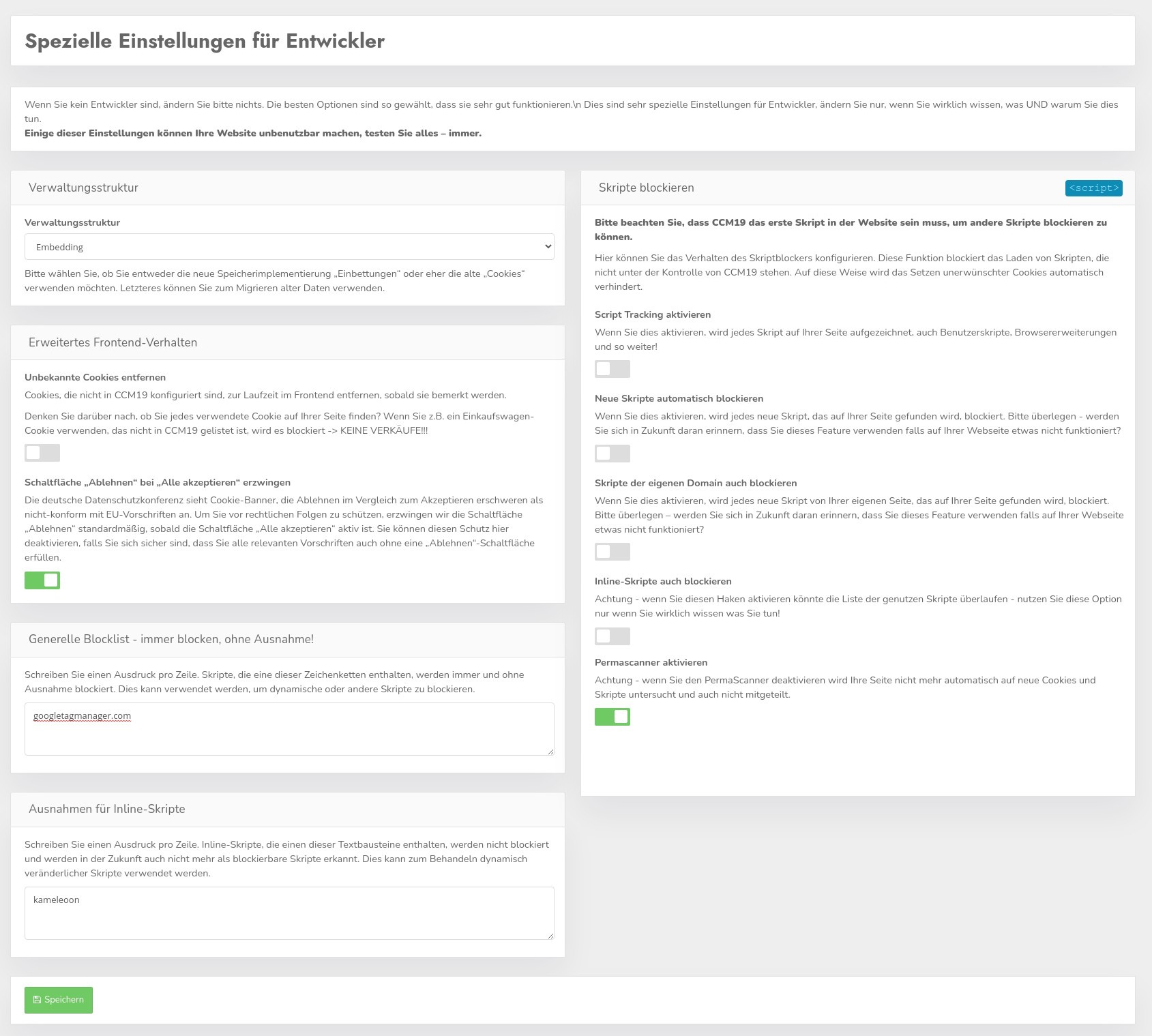This screenshot has height=1036, width=1152.
Task: Click the Spezielle Einstellungen für Entwickler page heading
Action: pos(205,41)
